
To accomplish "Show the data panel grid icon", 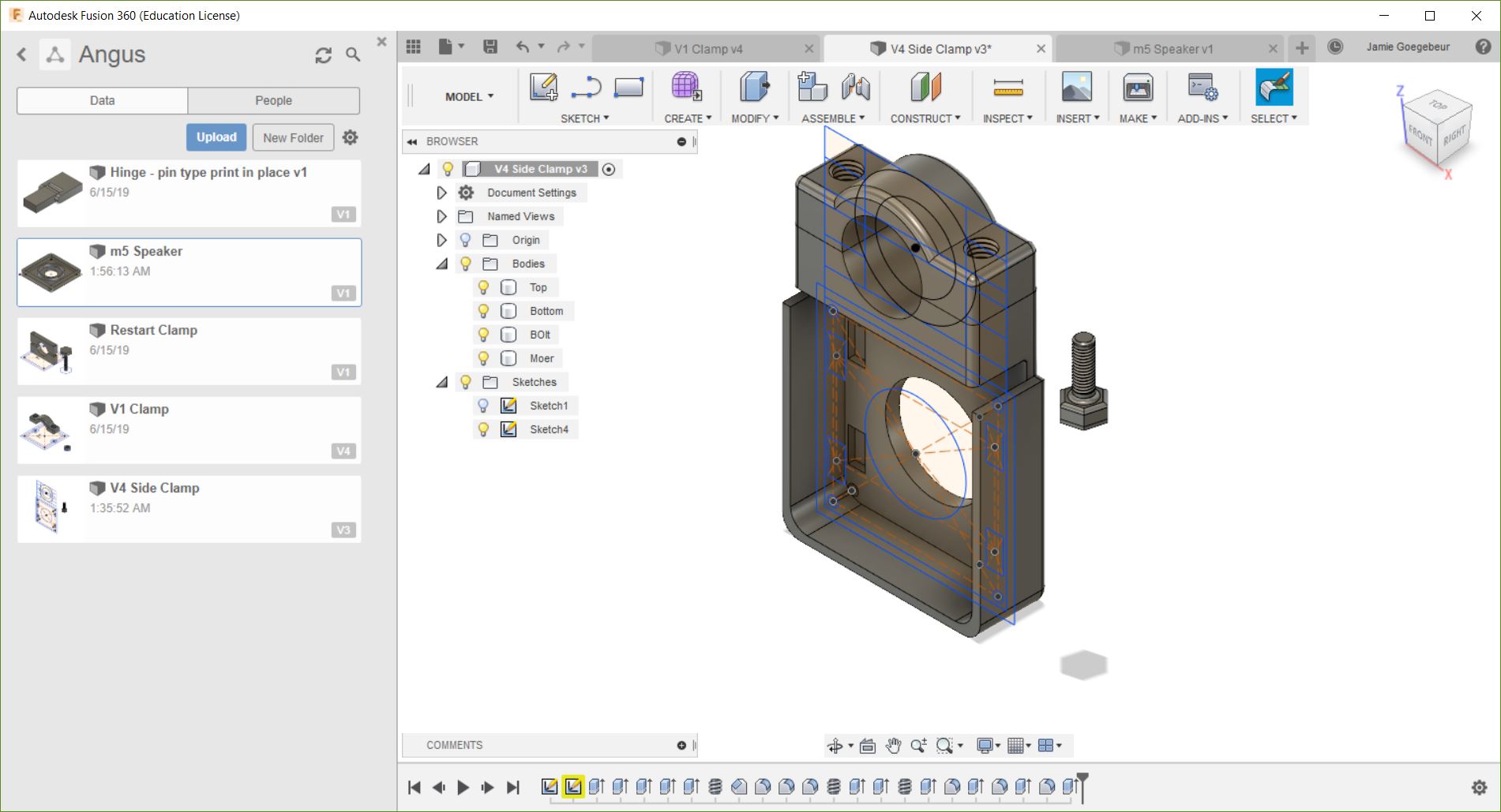I will 414,47.
